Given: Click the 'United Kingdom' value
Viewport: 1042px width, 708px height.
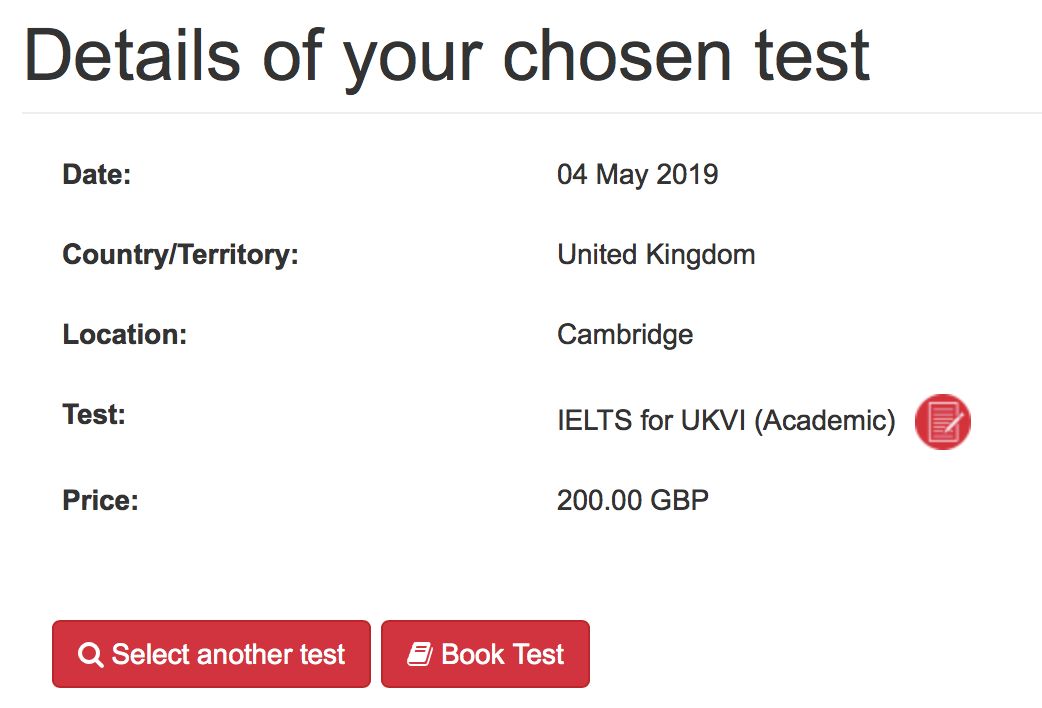Looking at the screenshot, I should click(x=656, y=254).
